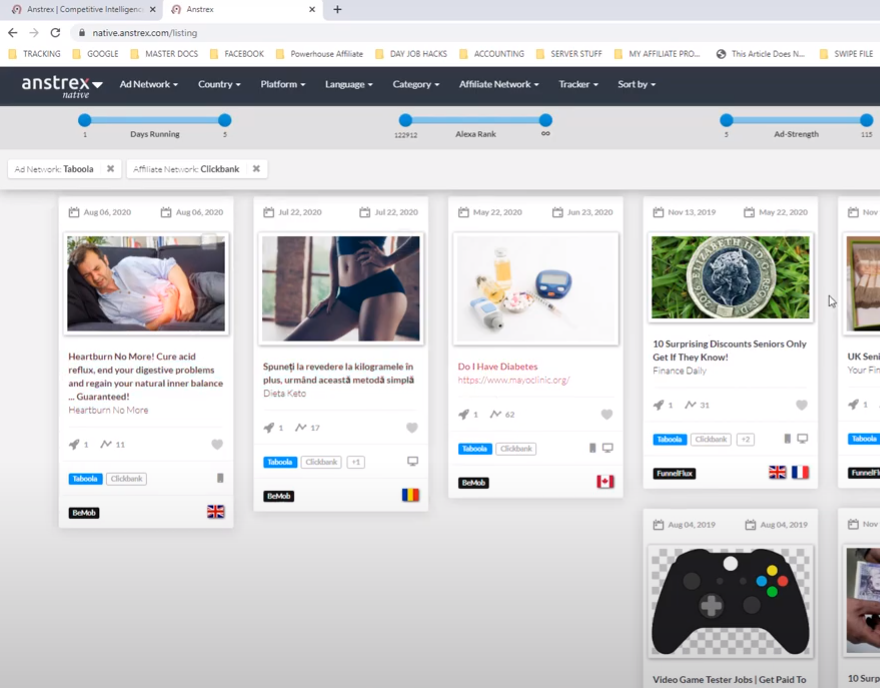Screen dimensions: 880x688
Task: Open a new browser tab with the plus icon
Action: pyautogui.click(x=337, y=9)
